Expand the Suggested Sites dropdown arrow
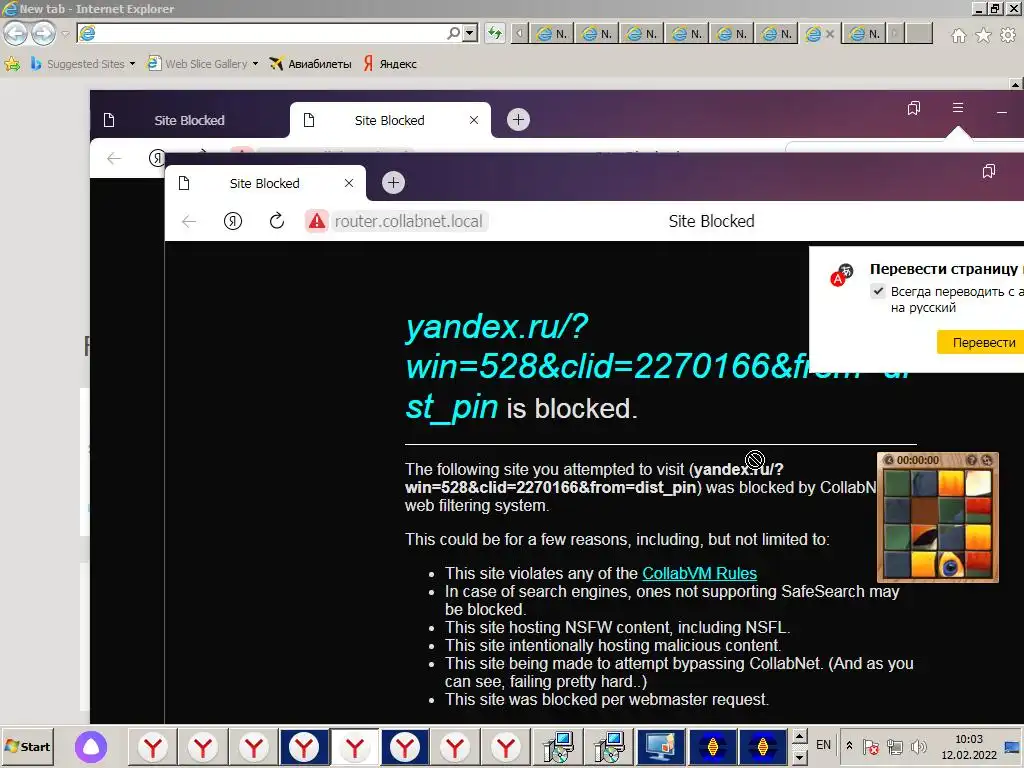The width and height of the screenshot is (1024, 768). (x=132, y=64)
